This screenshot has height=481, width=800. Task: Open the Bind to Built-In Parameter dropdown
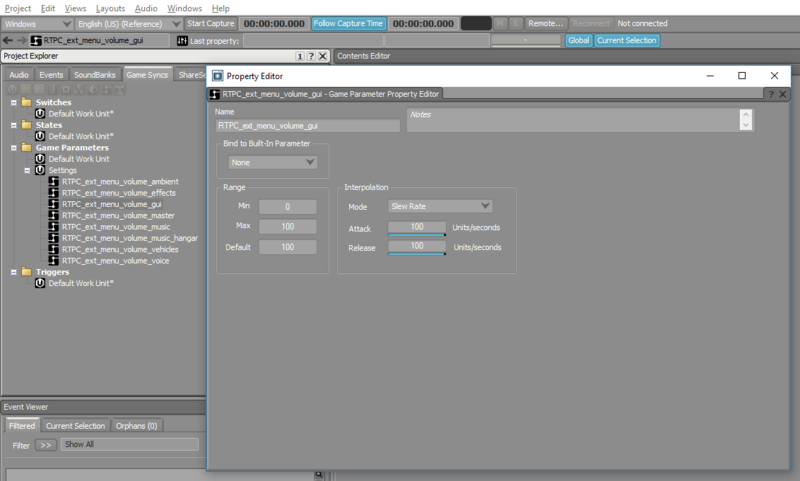pyautogui.click(x=272, y=162)
